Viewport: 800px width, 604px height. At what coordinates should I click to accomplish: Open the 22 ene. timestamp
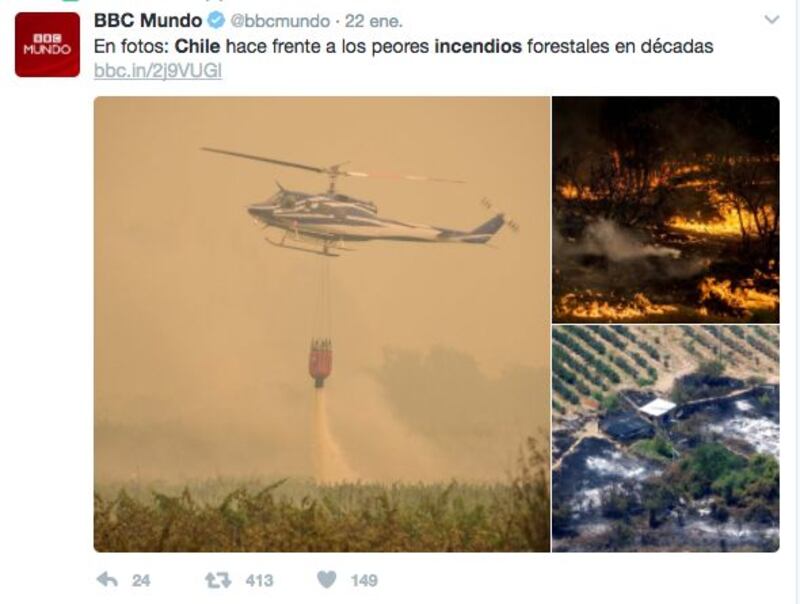(373, 21)
